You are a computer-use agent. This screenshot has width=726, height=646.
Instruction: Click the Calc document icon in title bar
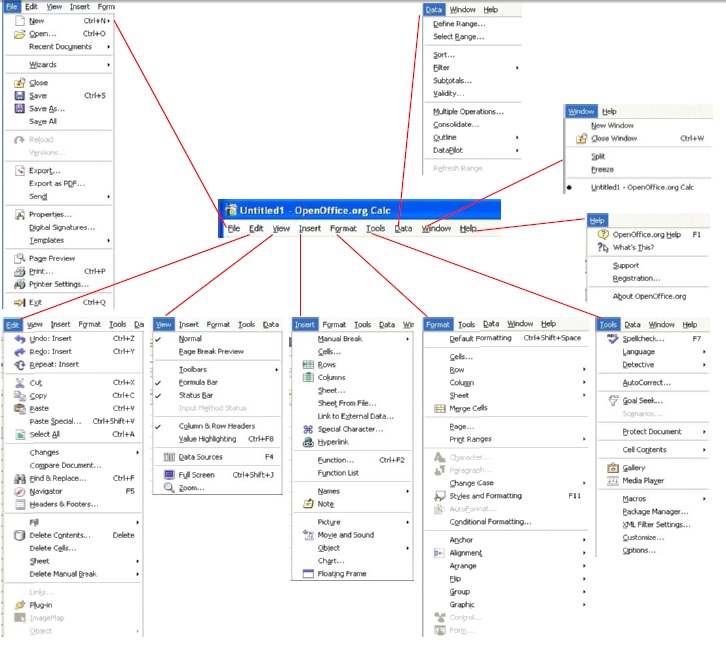[231, 210]
